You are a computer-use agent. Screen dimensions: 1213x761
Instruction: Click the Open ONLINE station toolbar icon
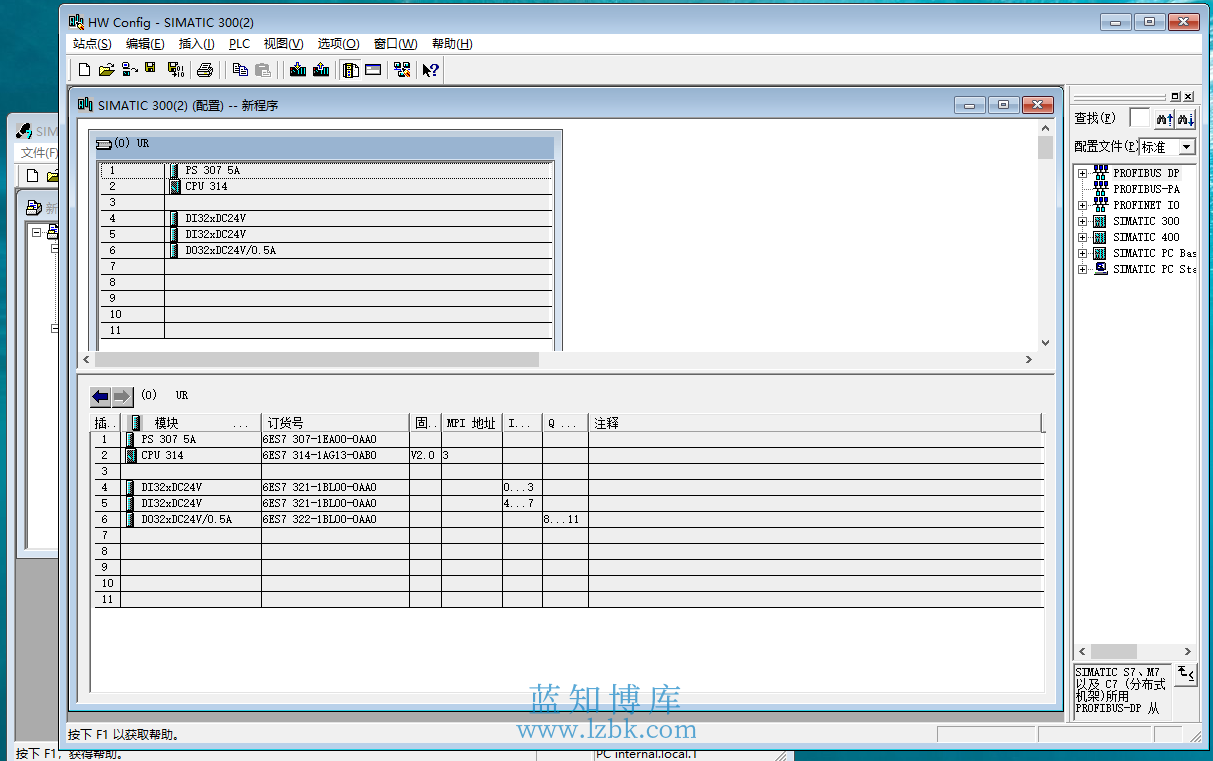click(x=130, y=70)
